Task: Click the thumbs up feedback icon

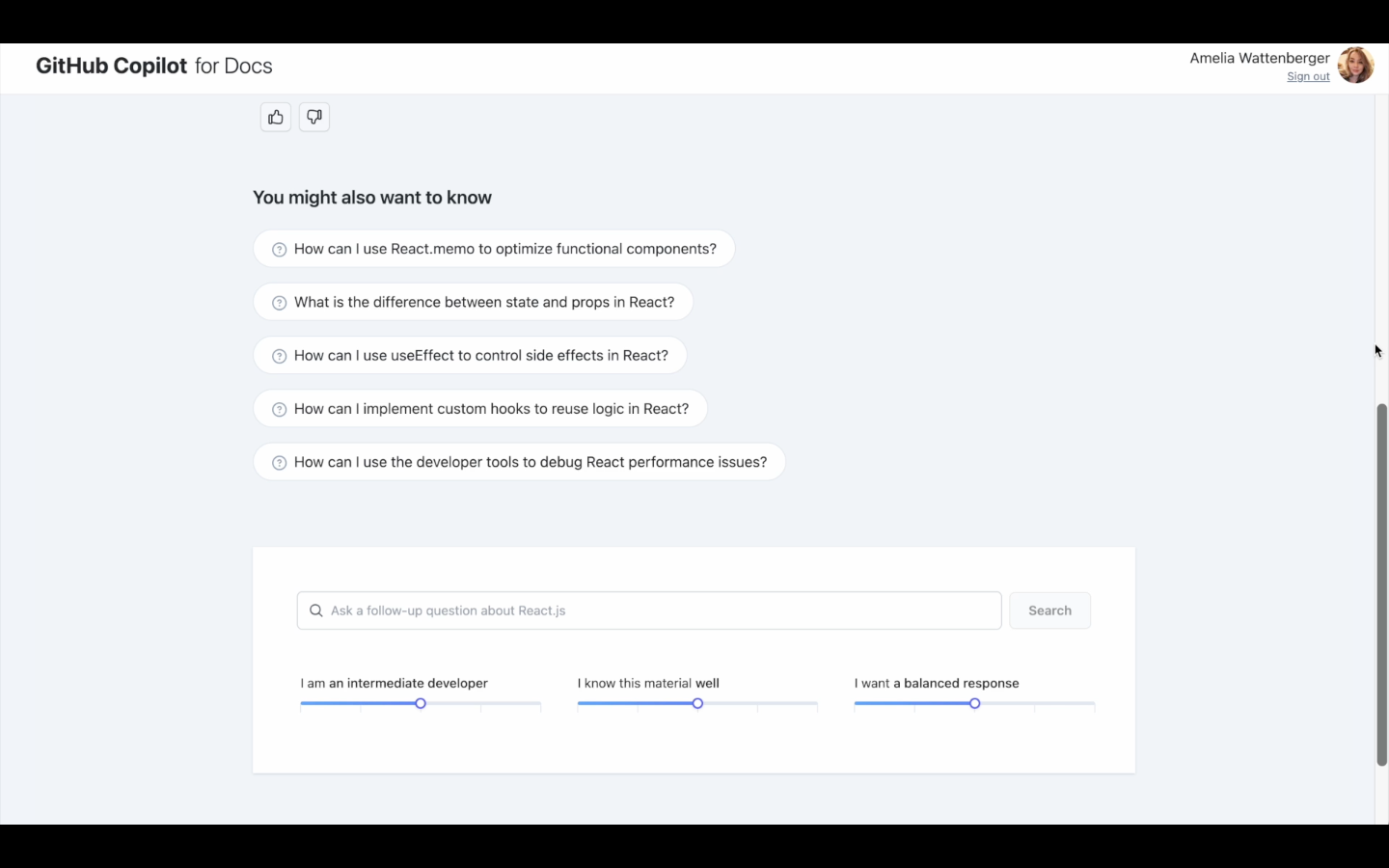Action: (276, 118)
